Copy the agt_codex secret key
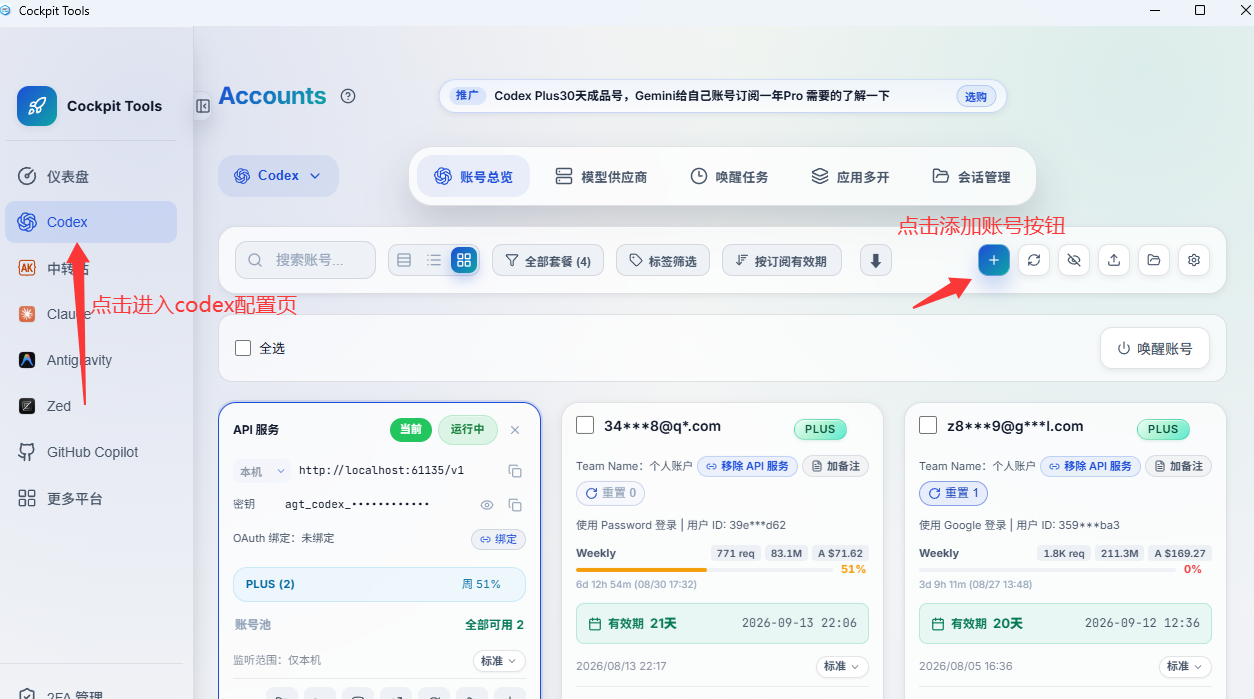The width and height of the screenshot is (1254, 699). (515, 505)
